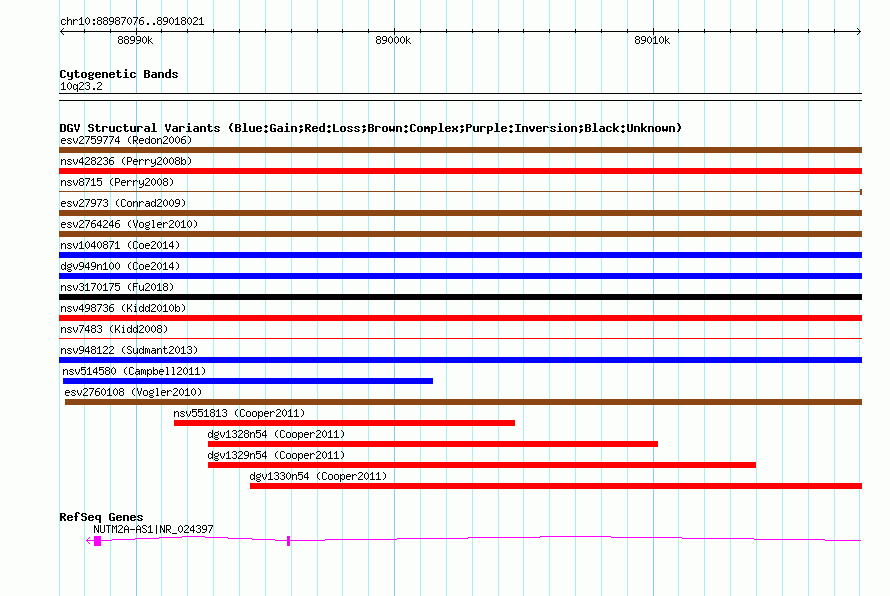The image size is (890, 596).
Task: Click the 88990k ruler tick label
Action: click(135, 40)
